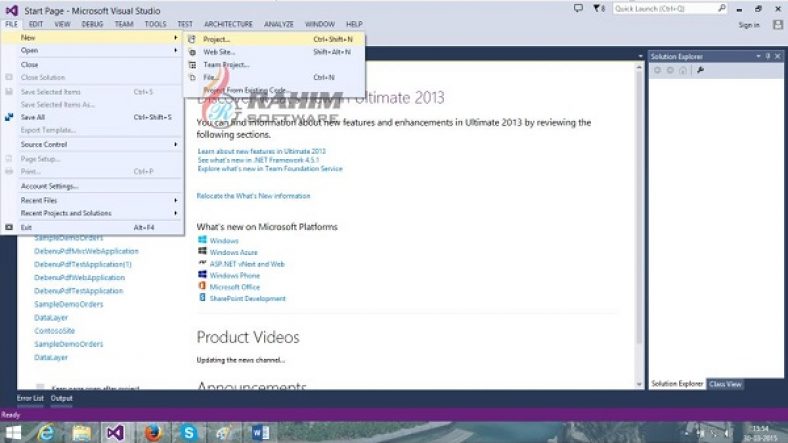The image size is (788, 443).
Task: Open See what's new in .NET Framework 4.5.1
Action: 258,160
